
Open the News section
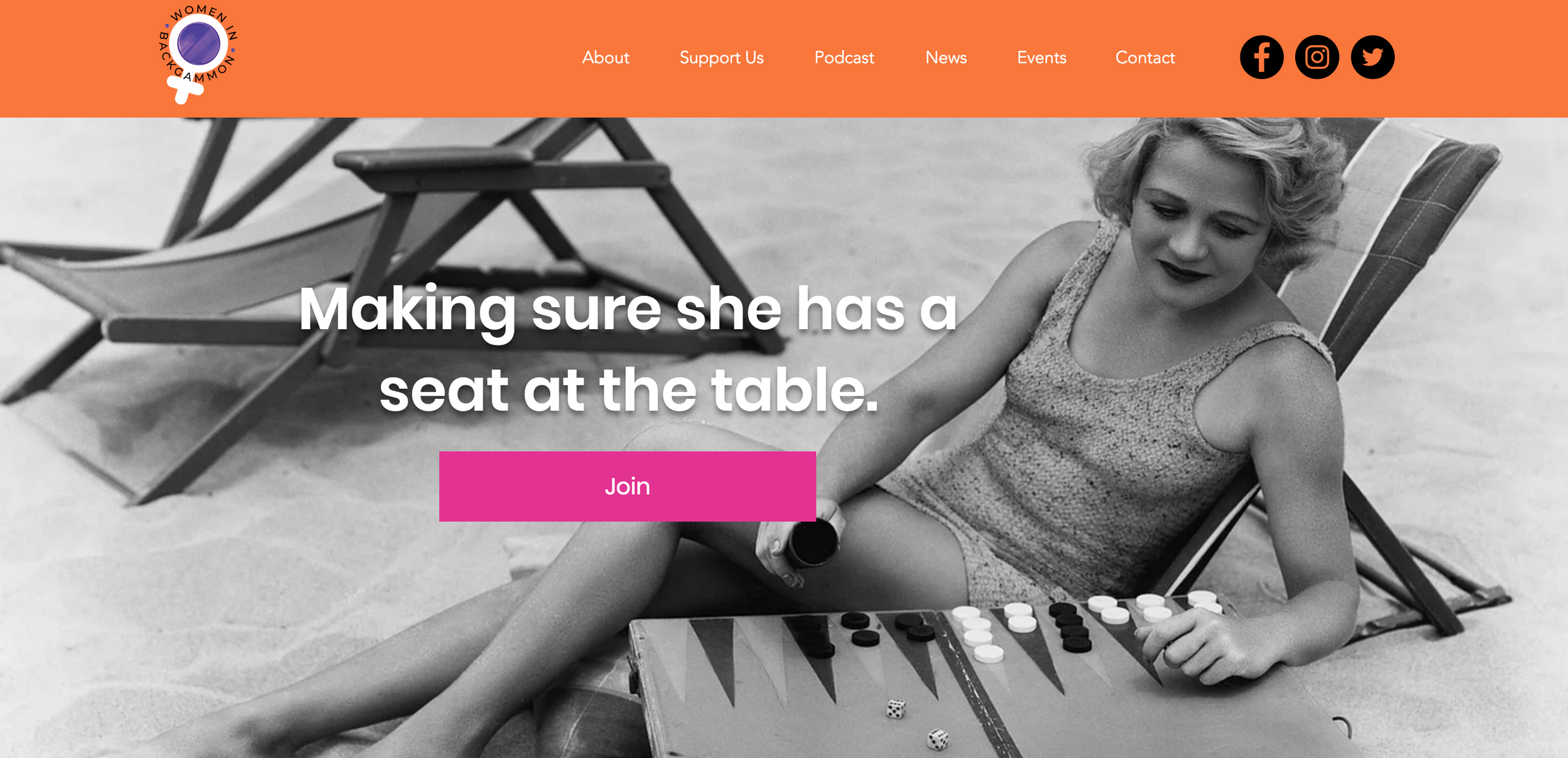(x=946, y=58)
